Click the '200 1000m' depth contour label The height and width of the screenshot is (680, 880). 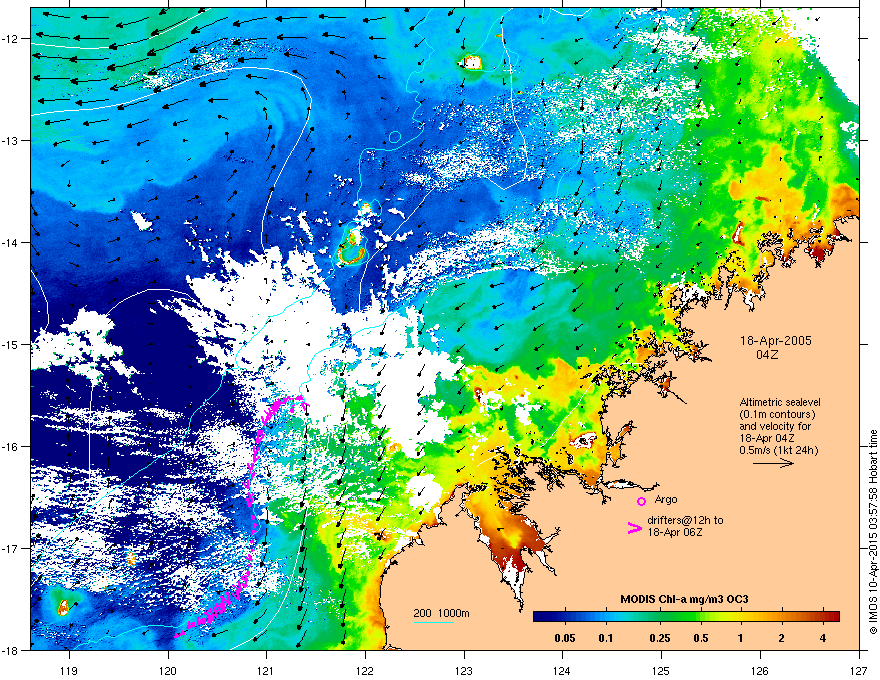click(x=442, y=613)
